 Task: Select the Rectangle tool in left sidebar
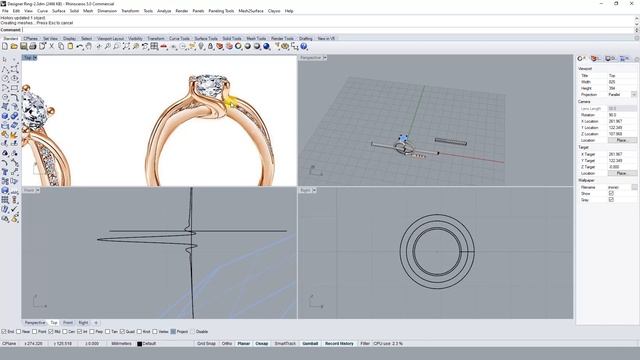click(14, 87)
